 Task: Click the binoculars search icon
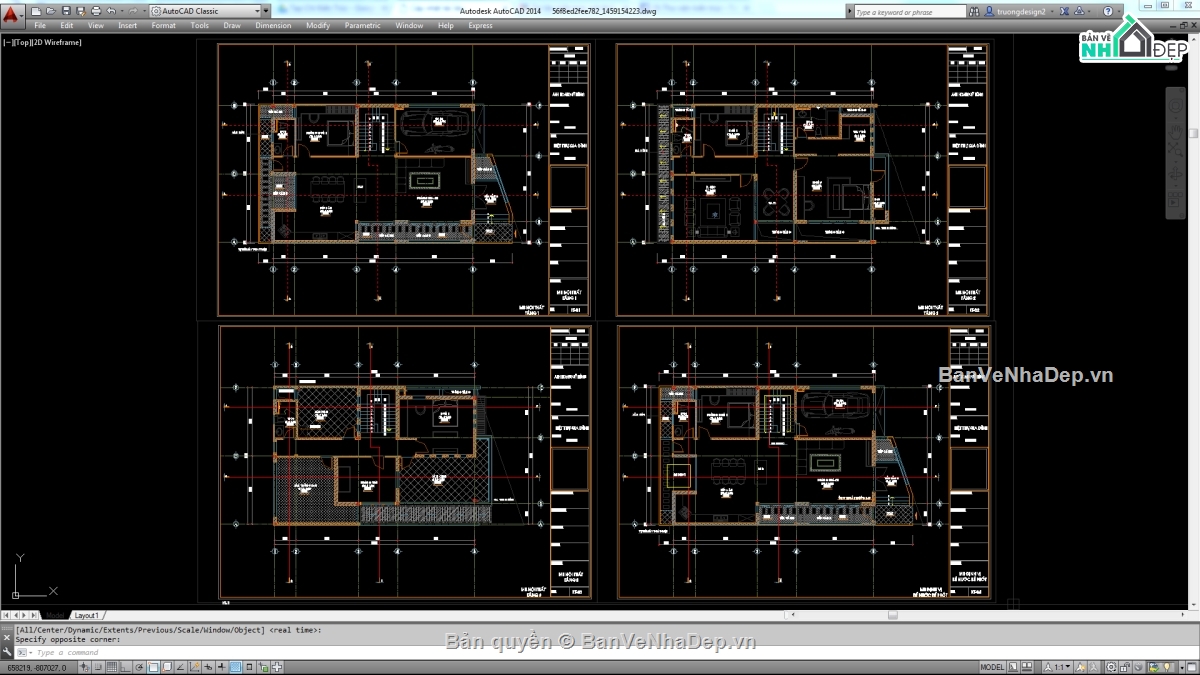pyautogui.click(x=976, y=12)
